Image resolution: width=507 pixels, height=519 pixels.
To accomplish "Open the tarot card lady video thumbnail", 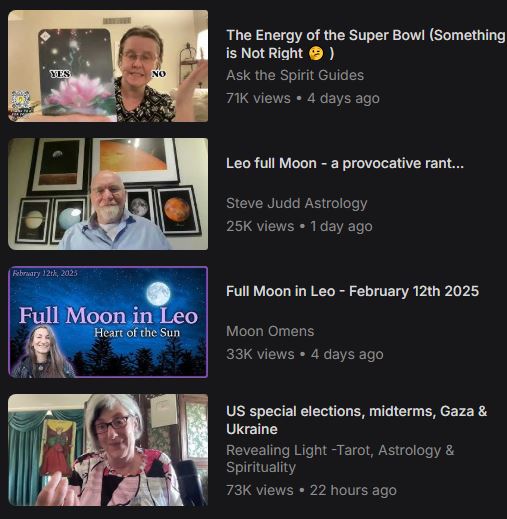I will coord(108,450).
